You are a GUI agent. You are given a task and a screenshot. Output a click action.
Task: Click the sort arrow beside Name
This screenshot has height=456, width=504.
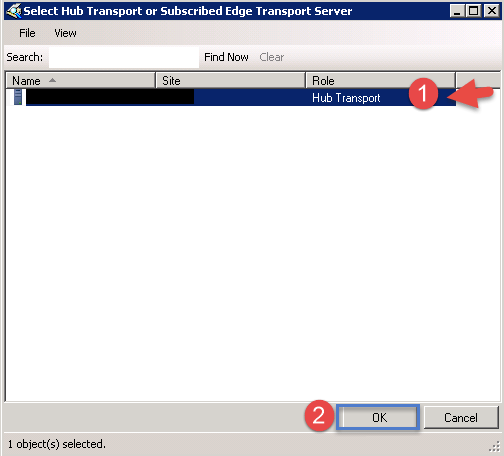tap(52, 80)
